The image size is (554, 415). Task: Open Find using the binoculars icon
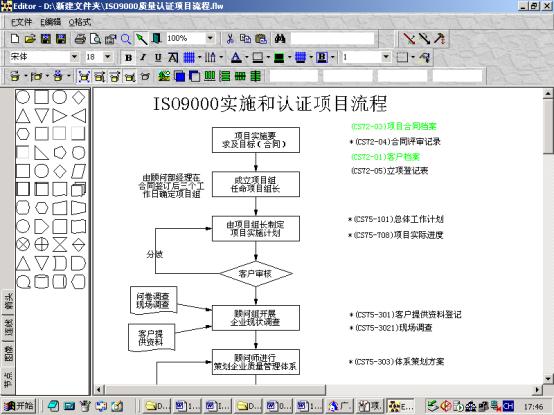(279, 38)
